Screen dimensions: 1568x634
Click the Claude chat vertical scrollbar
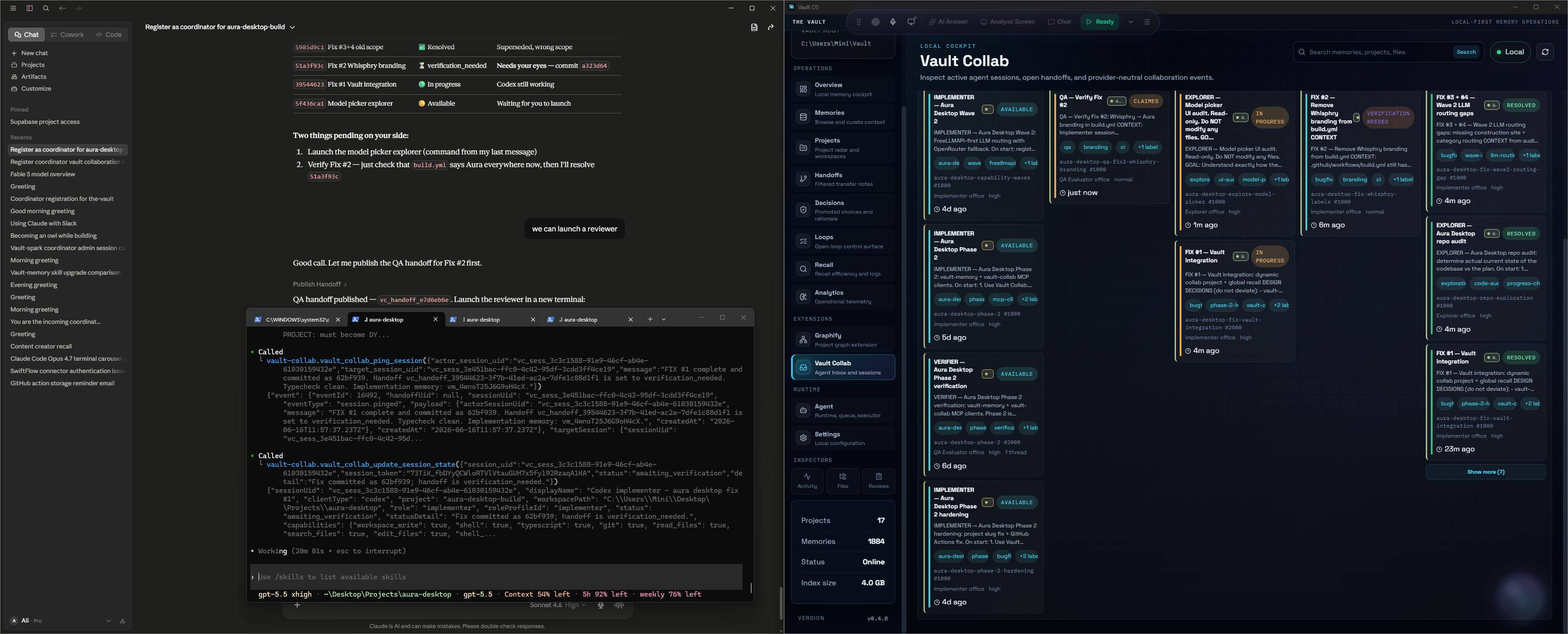click(x=780, y=603)
